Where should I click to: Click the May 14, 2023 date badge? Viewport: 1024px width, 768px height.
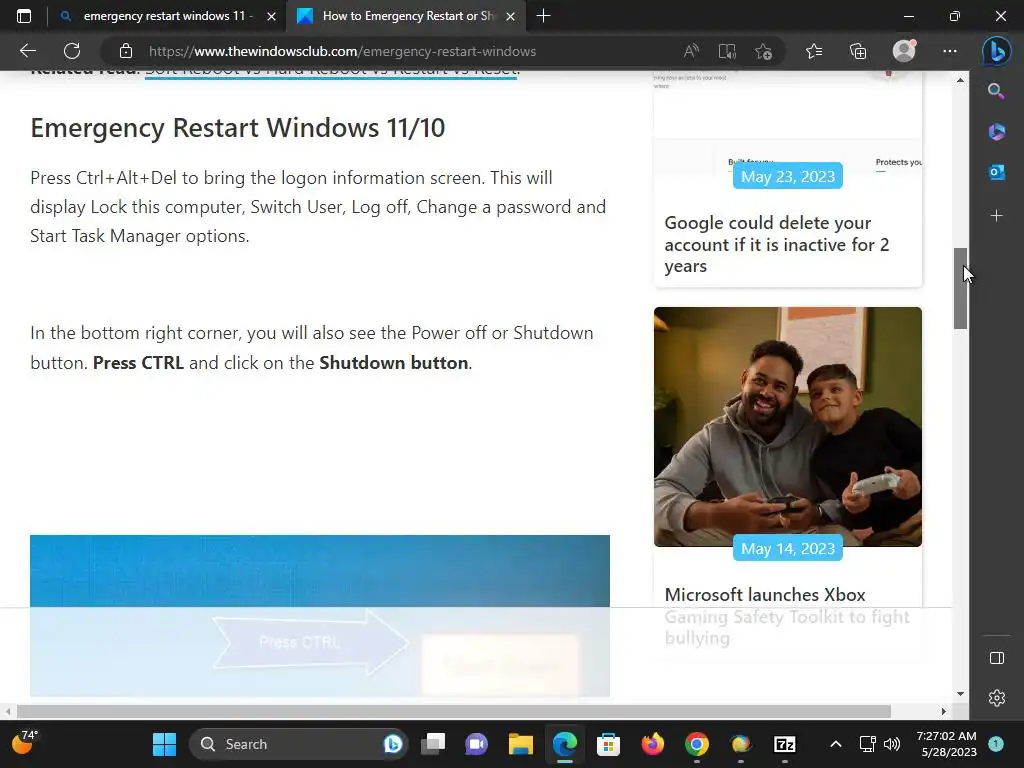[788, 549]
